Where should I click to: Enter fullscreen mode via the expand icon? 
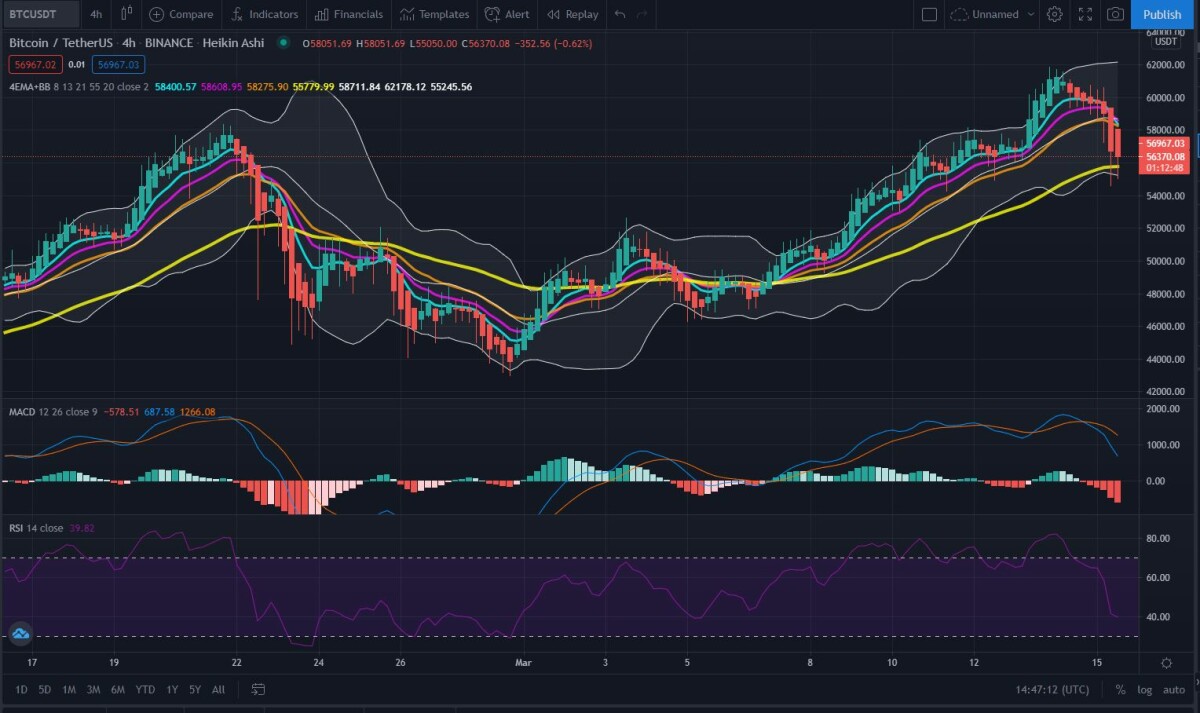tap(1084, 14)
